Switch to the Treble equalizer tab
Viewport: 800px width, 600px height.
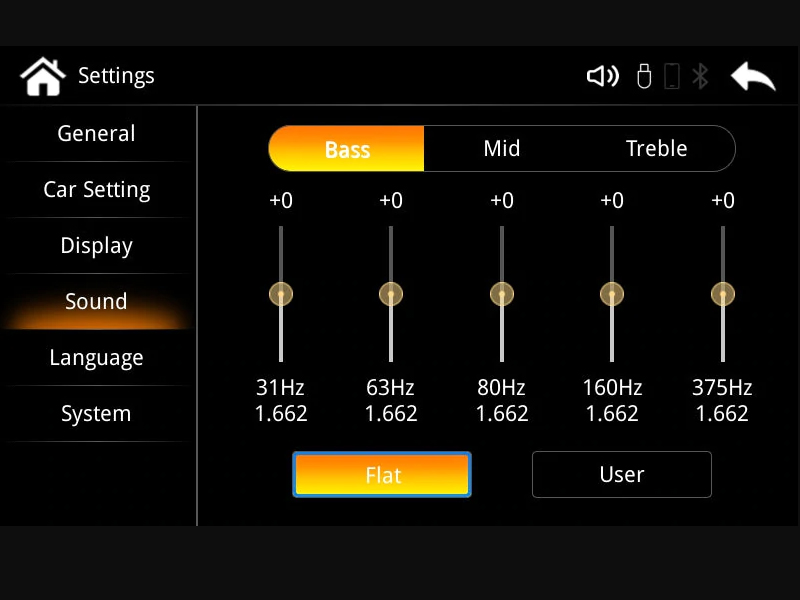[x=656, y=149]
